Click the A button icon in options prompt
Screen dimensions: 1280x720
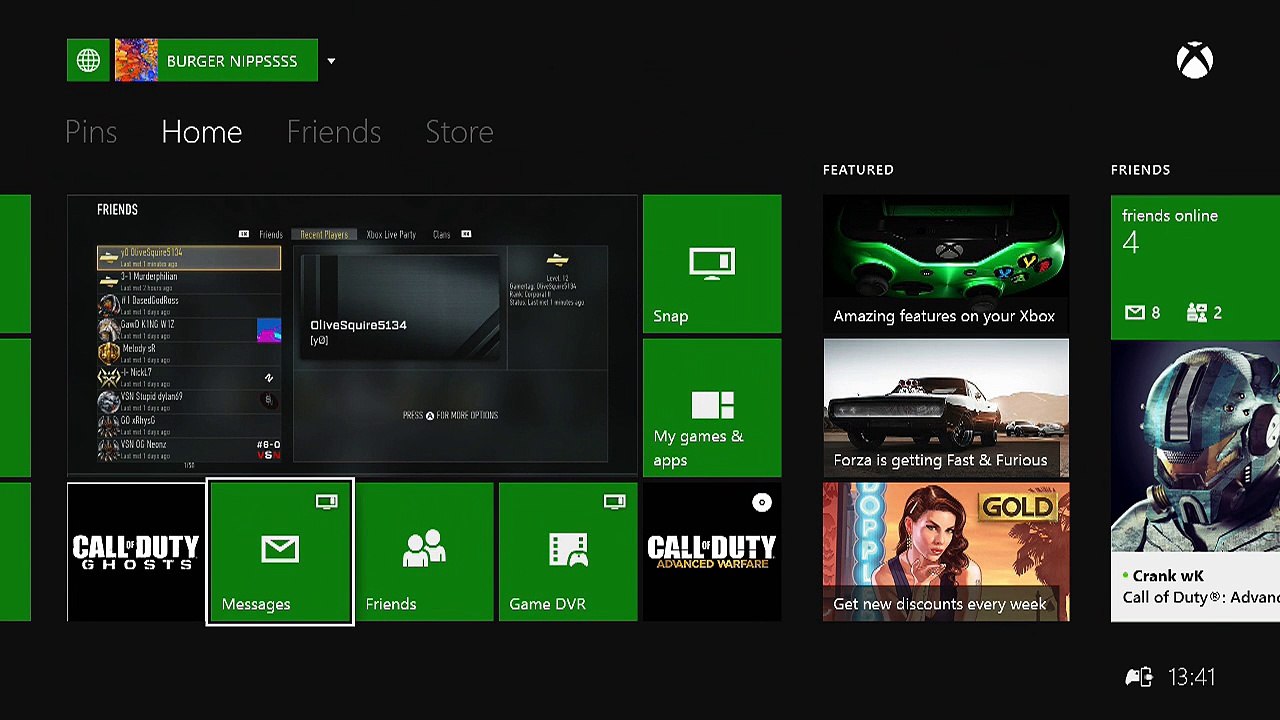point(430,415)
